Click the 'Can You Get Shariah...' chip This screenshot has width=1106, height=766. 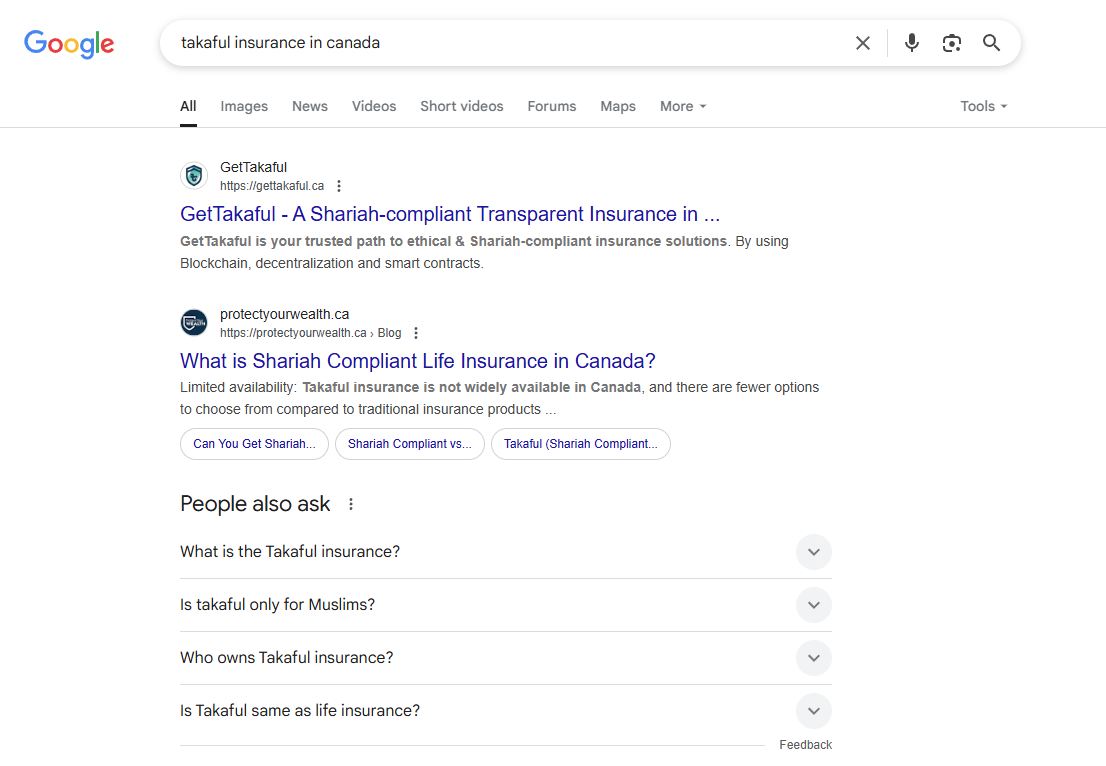[x=254, y=444]
